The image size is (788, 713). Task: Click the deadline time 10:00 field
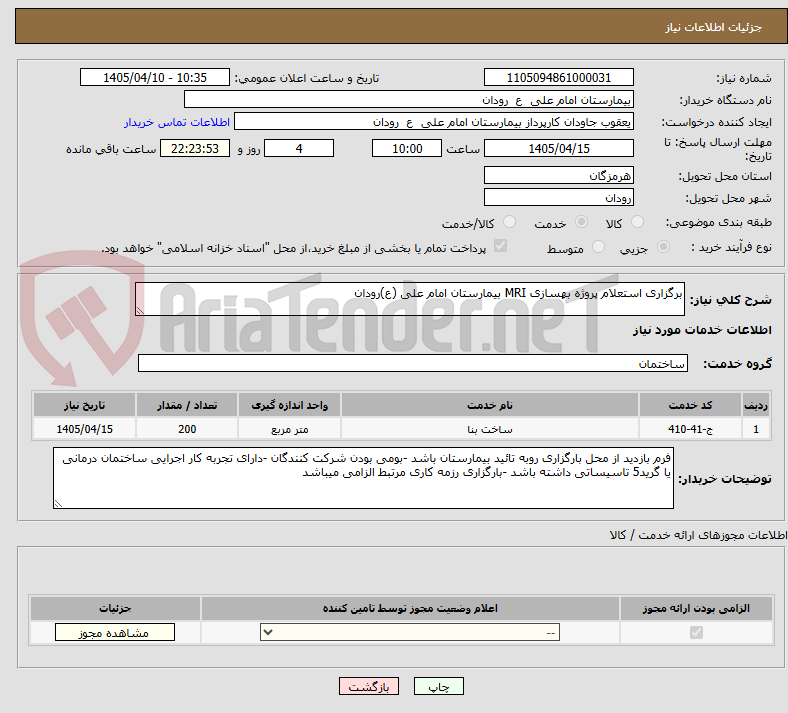(407, 148)
